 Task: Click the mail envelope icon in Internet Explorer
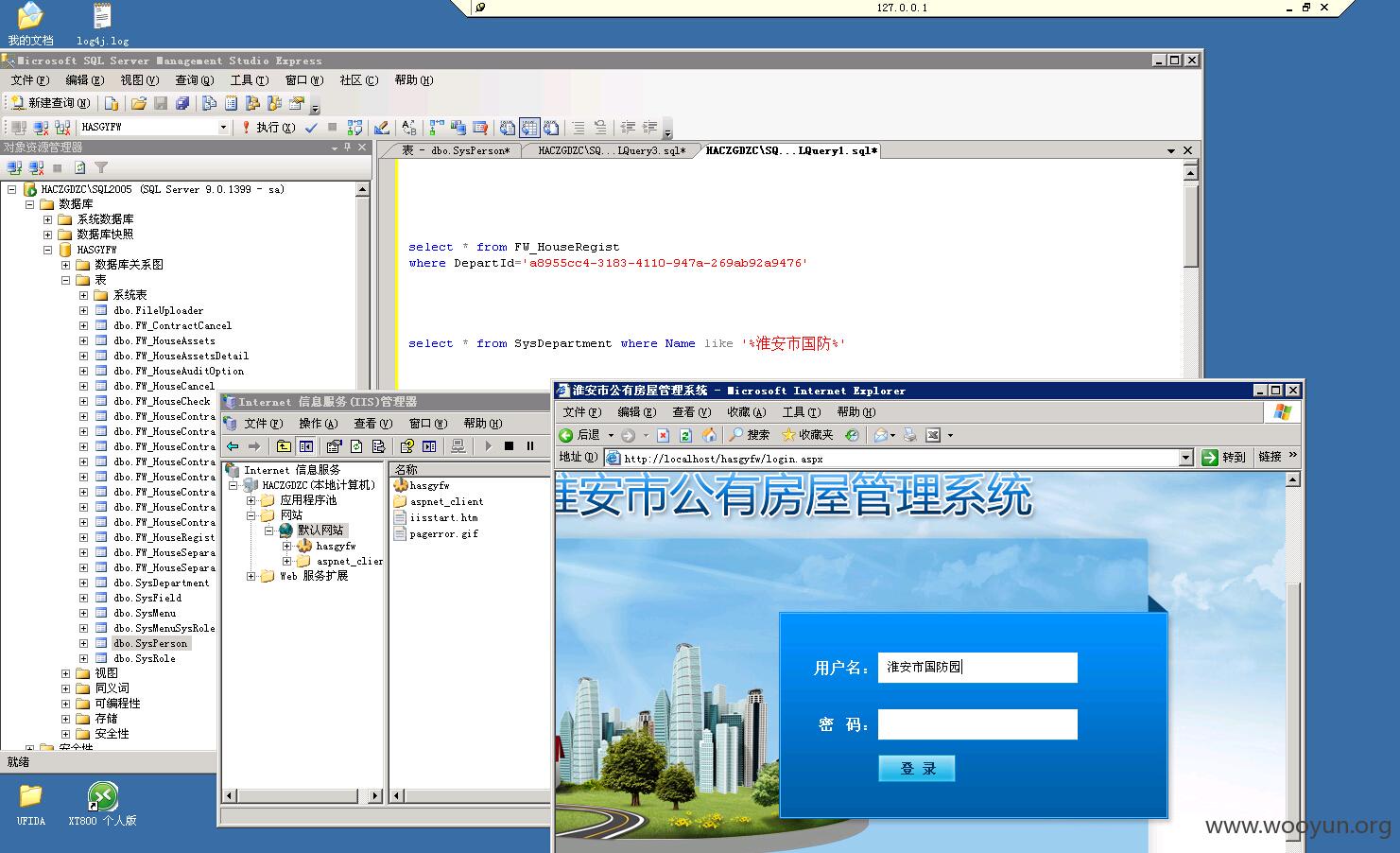[x=881, y=435]
